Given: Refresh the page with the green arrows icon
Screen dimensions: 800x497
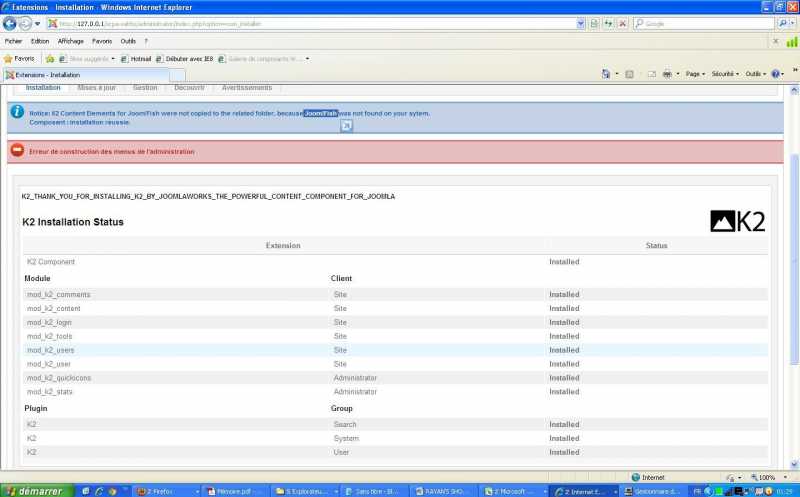Looking at the screenshot, I should (x=608, y=23).
